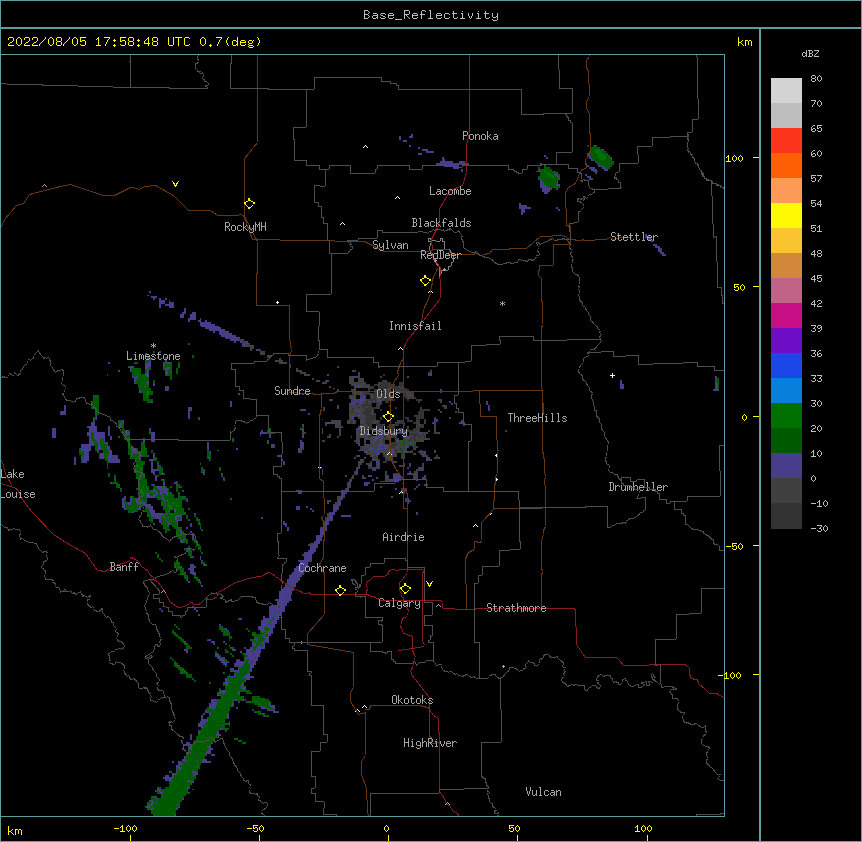Click the 100 km label on right axis
The image size is (862, 842).
(x=734, y=158)
